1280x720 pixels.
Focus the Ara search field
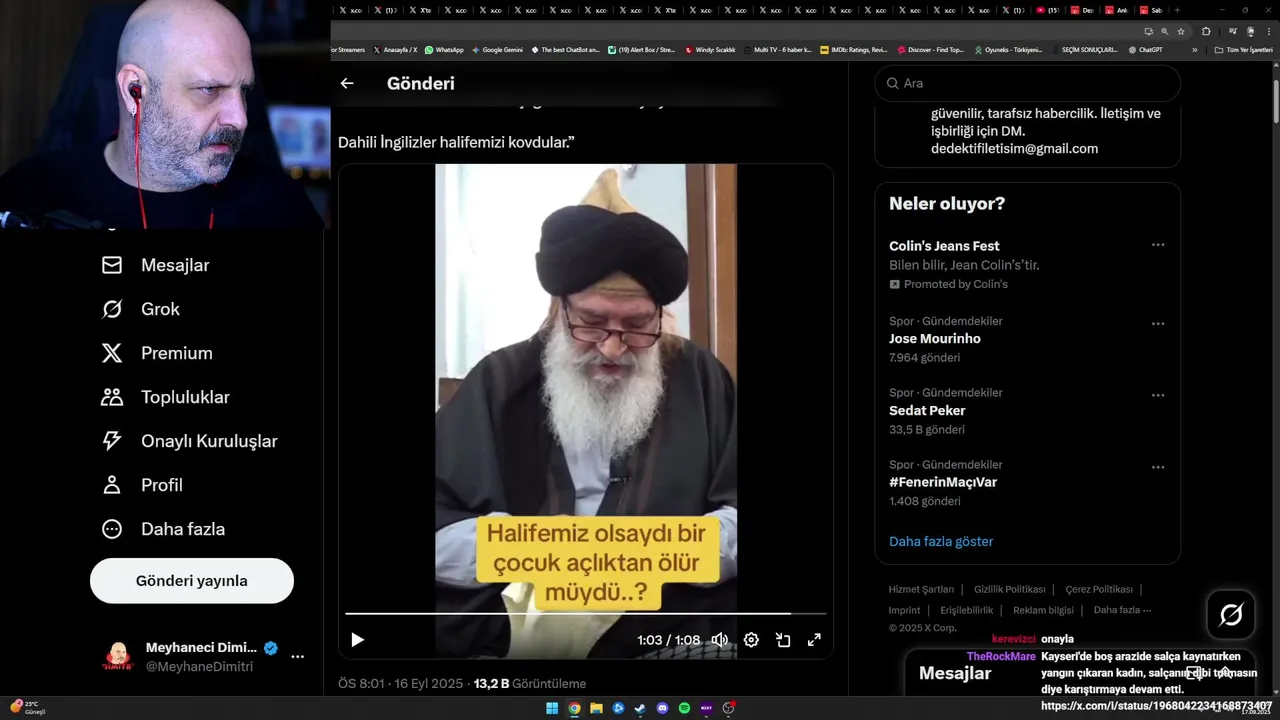point(1028,83)
